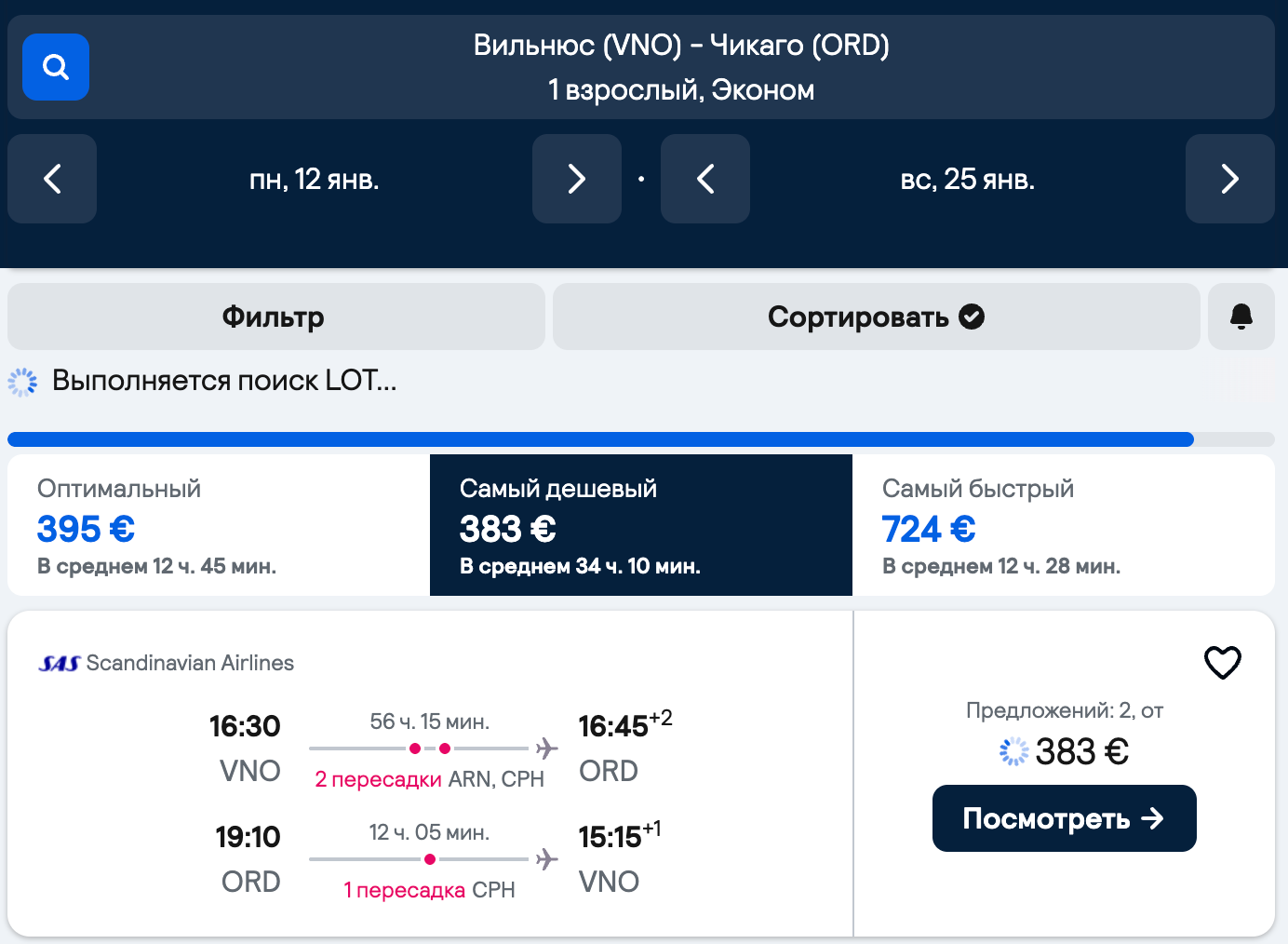The height and width of the screenshot is (944, 1288).
Task: Open the Сортировать options
Action: pyautogui.click(x=876, y=317)
